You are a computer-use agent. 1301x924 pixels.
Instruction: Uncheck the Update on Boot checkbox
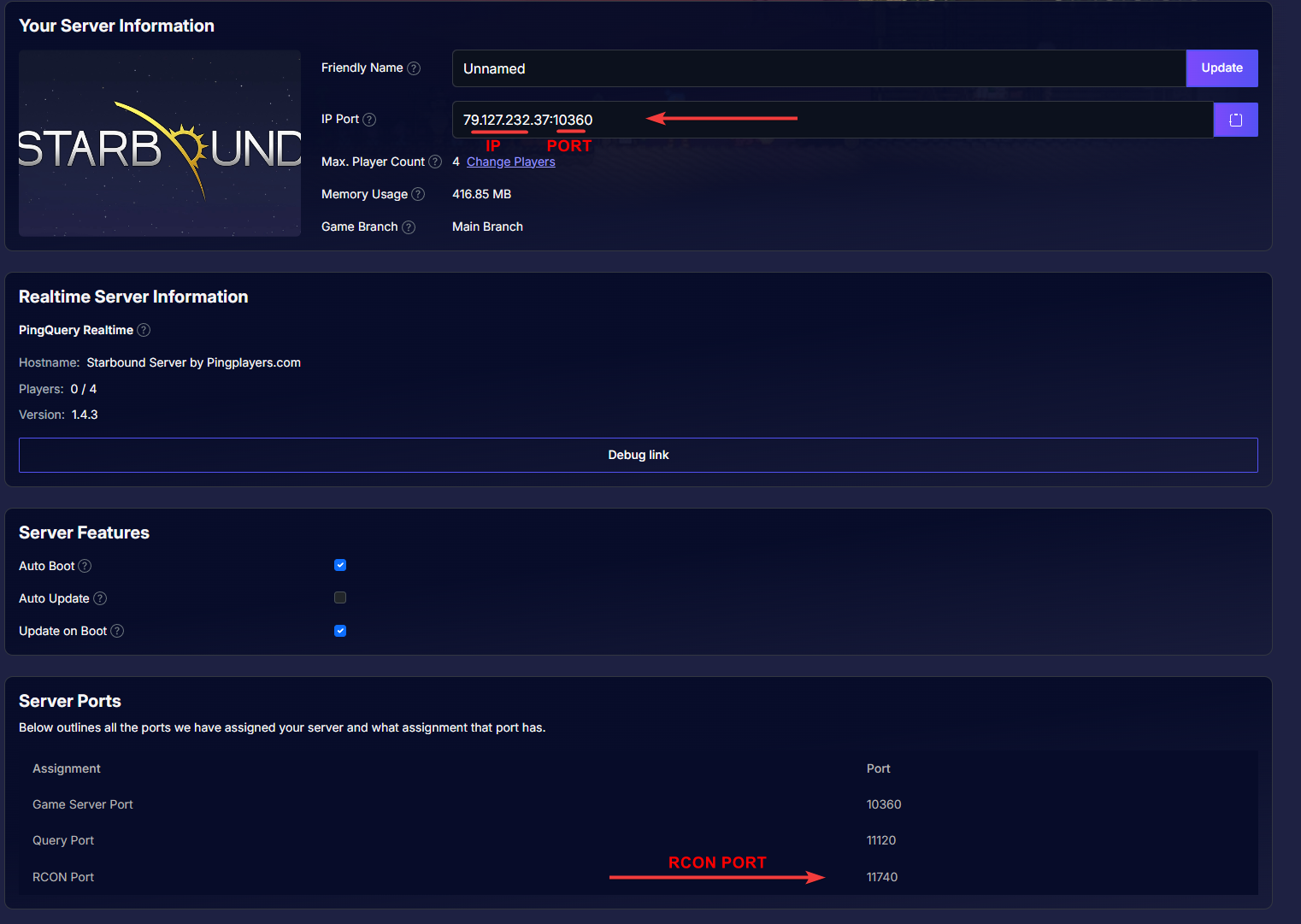click(x=340, y=631)
